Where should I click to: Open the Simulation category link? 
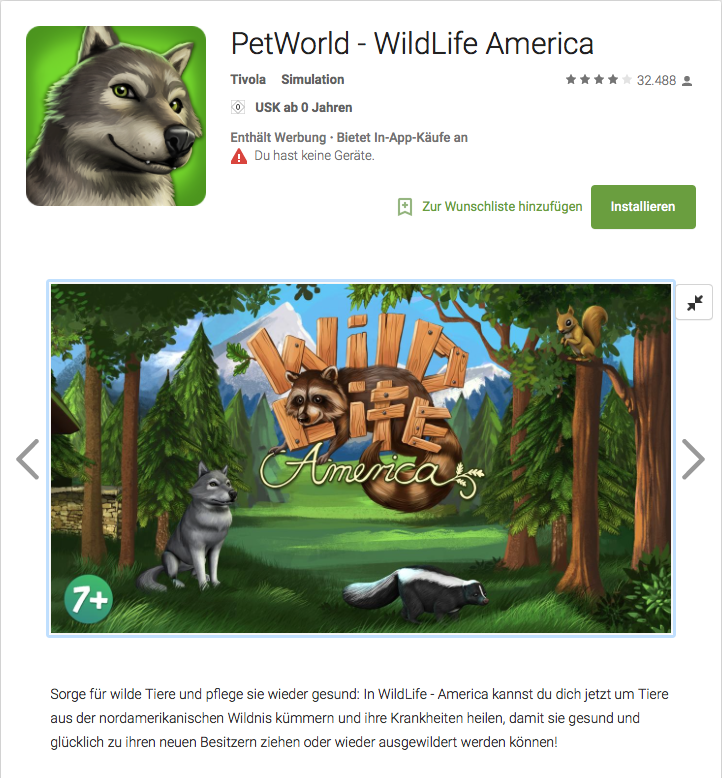(x=313, y=79)
